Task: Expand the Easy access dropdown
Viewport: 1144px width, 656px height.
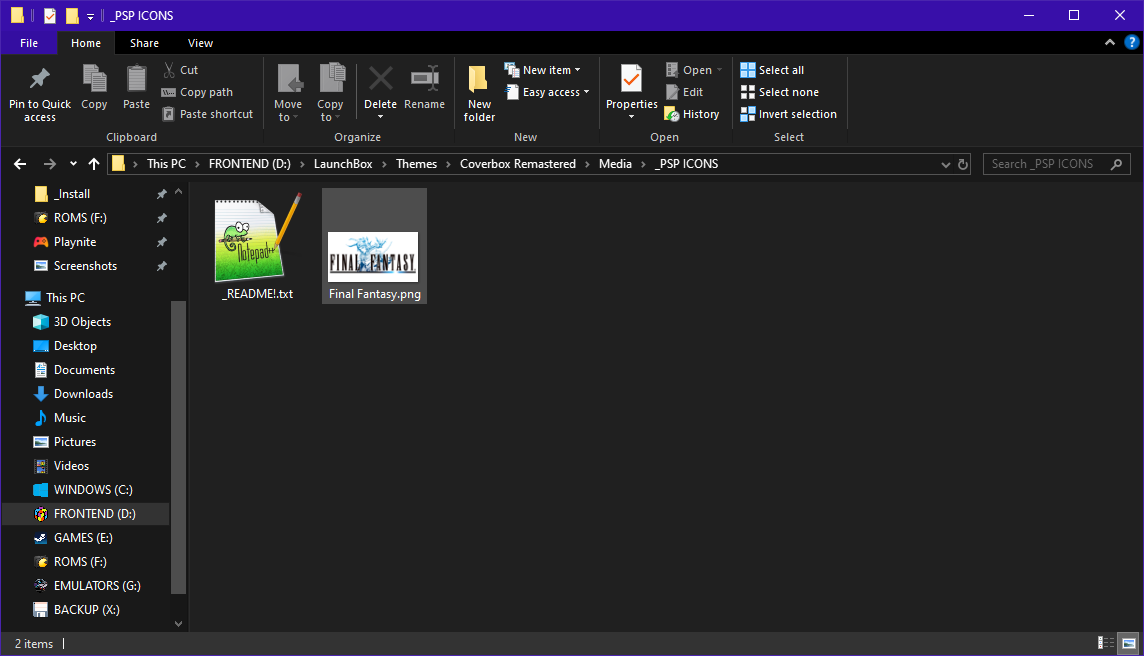Action: [x=547, y=92]
